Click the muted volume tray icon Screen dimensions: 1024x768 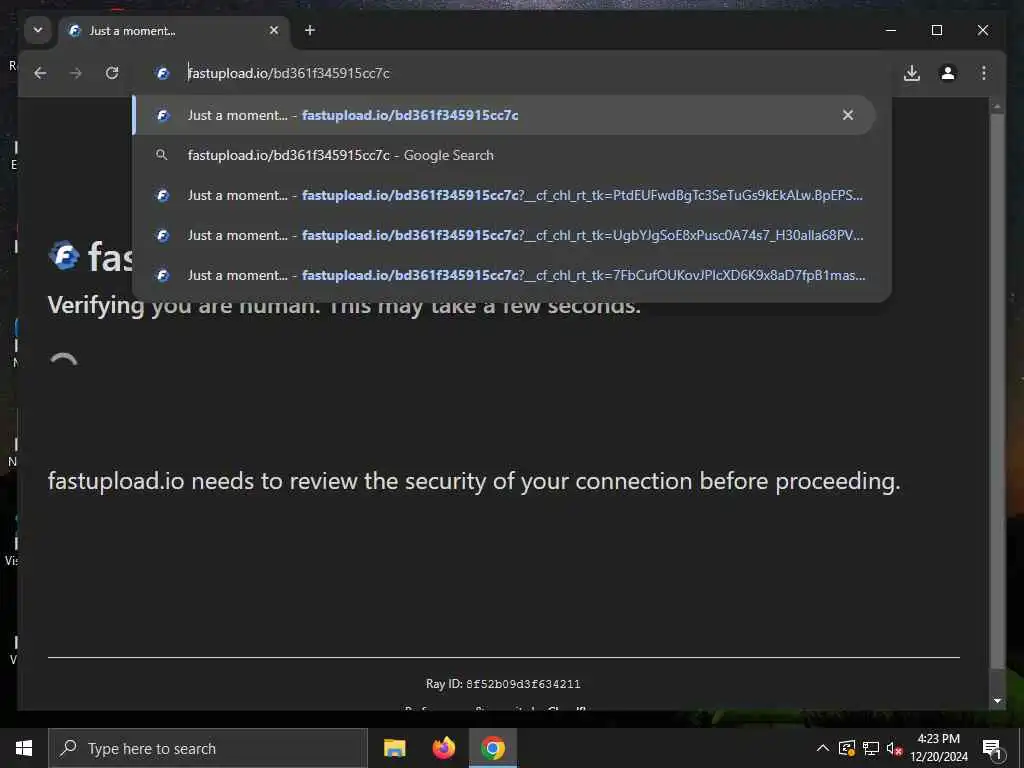coord(894,748)
